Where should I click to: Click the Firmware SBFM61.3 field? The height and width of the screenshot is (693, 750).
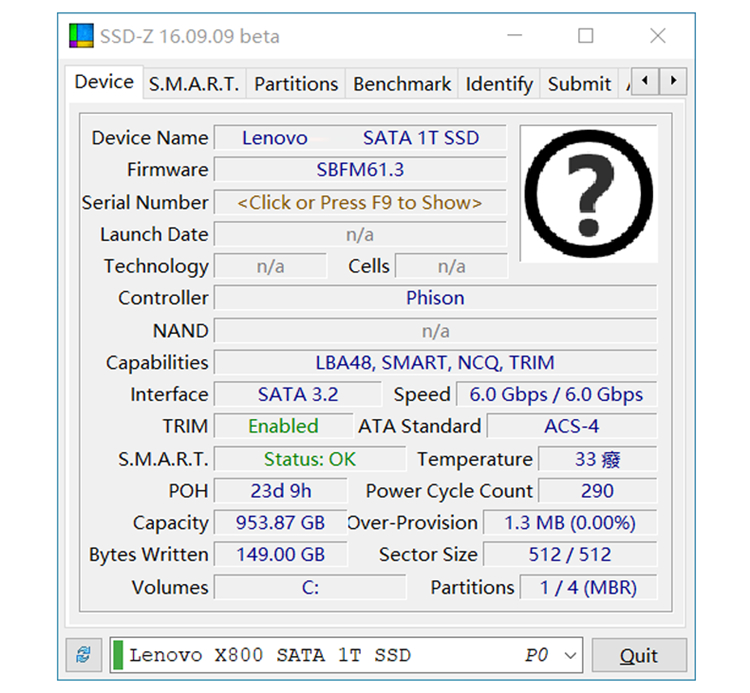point(360,170)
